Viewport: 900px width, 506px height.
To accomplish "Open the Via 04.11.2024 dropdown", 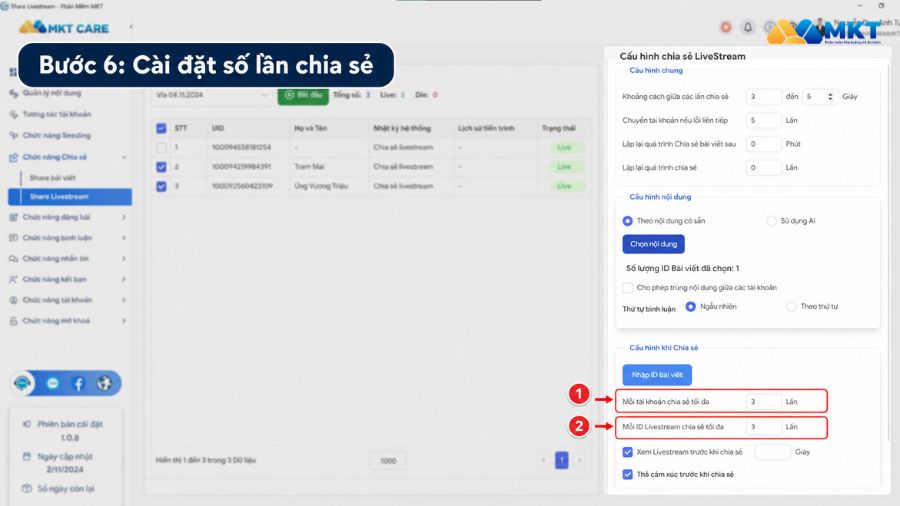I will (212, 95).
